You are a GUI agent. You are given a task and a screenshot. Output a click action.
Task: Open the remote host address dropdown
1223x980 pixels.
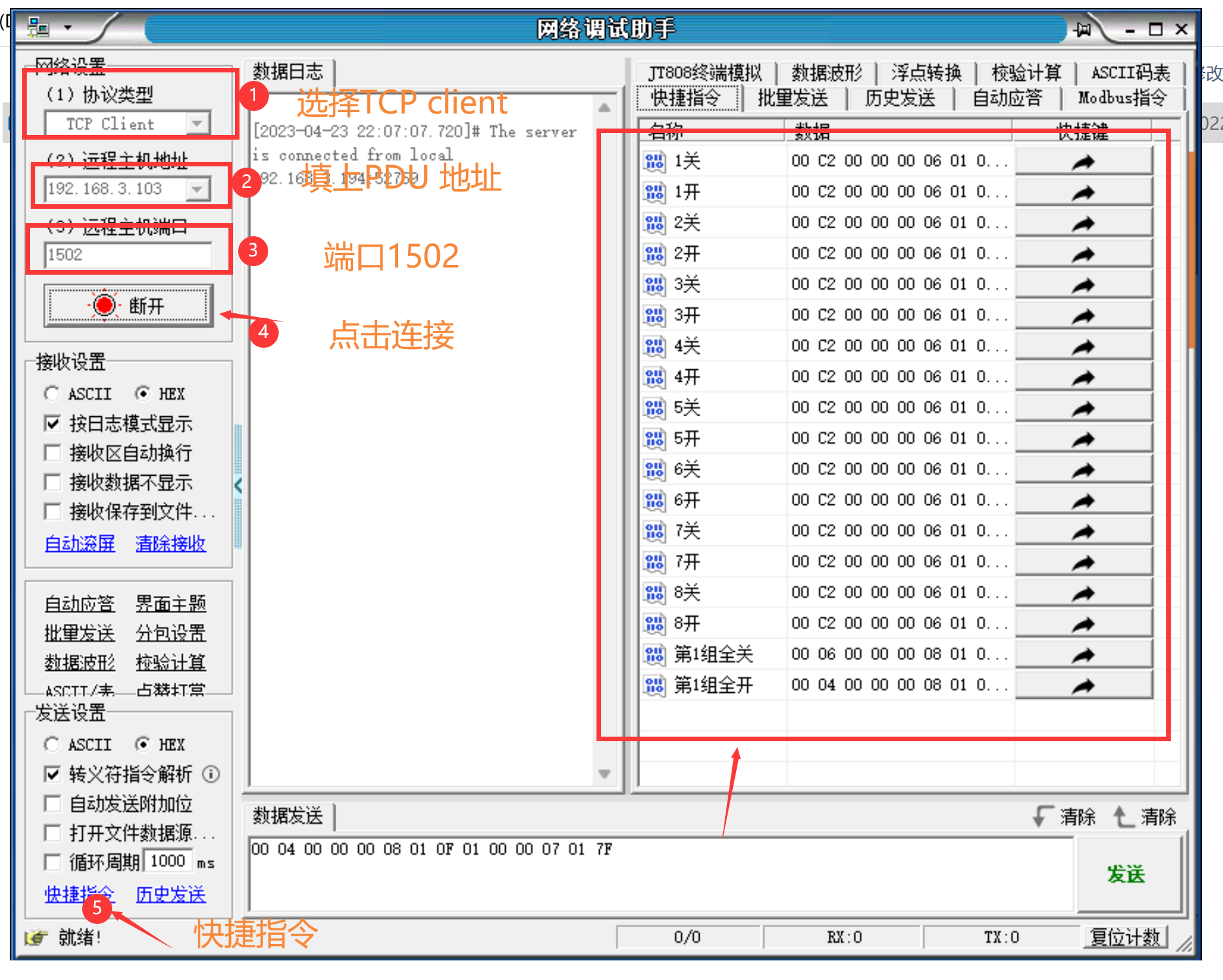[x=197, y=189]
